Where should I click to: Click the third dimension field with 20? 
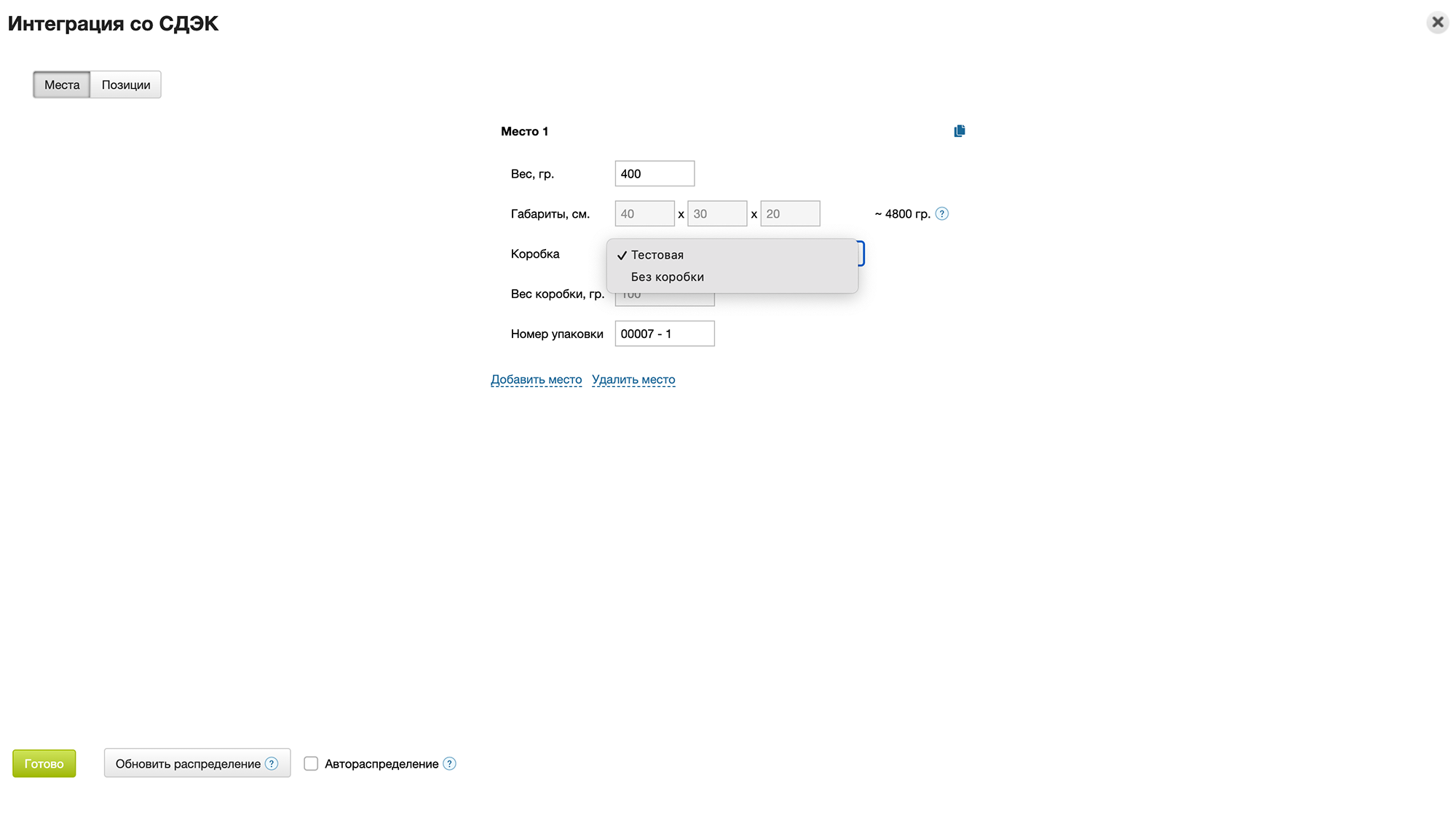[790, 213]
